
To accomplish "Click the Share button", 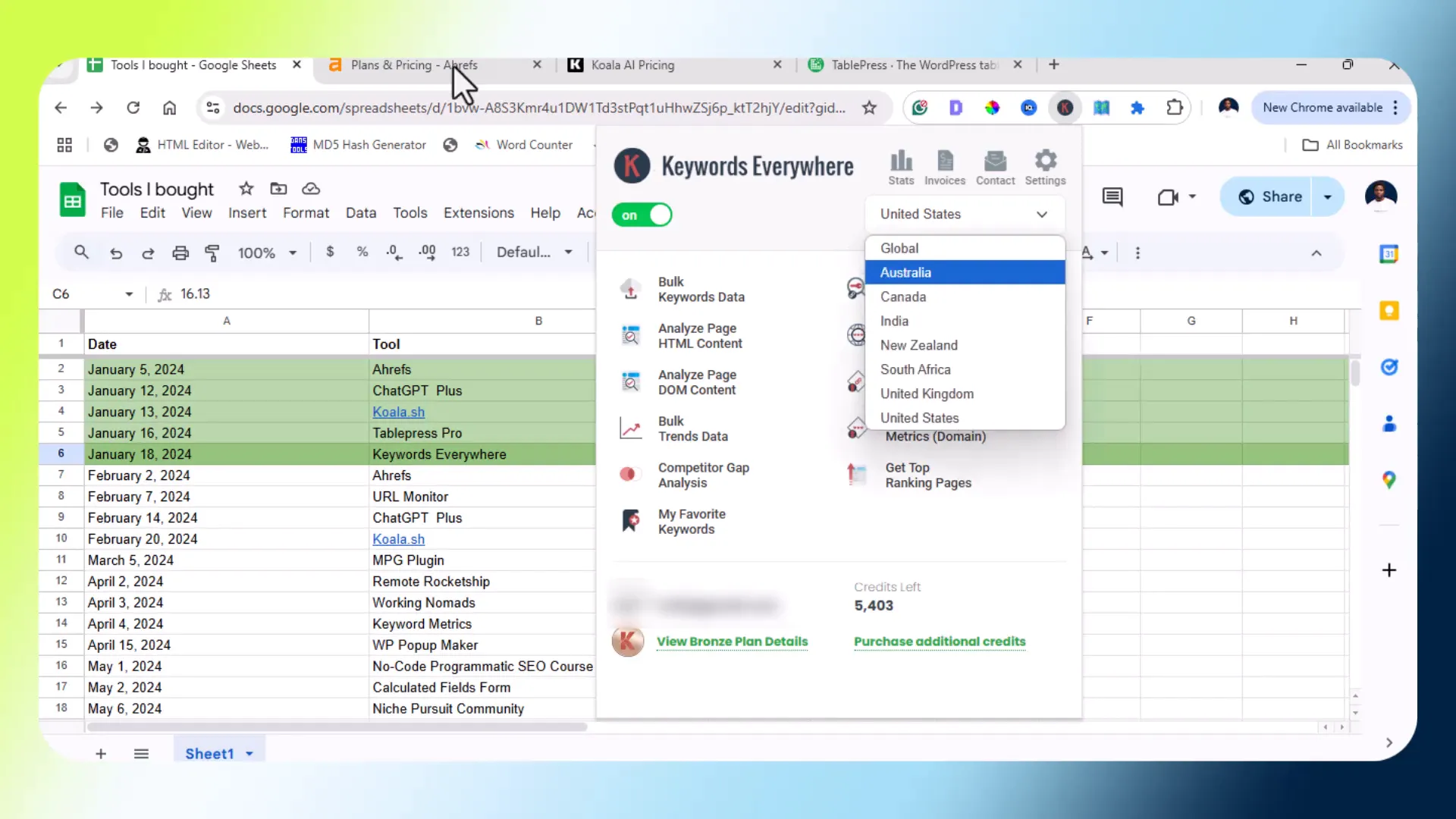I will click(1267, 197).
